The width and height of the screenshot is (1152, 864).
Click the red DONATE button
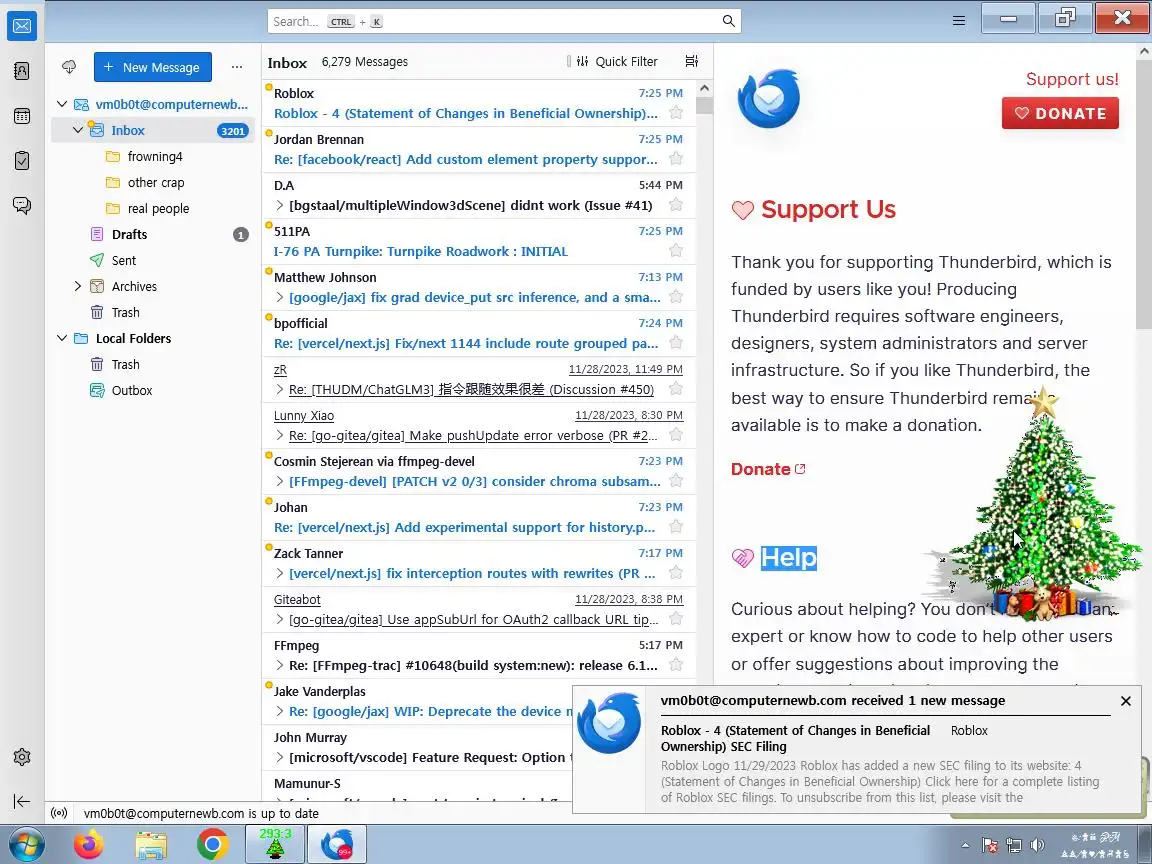[x=1060, y=113]
